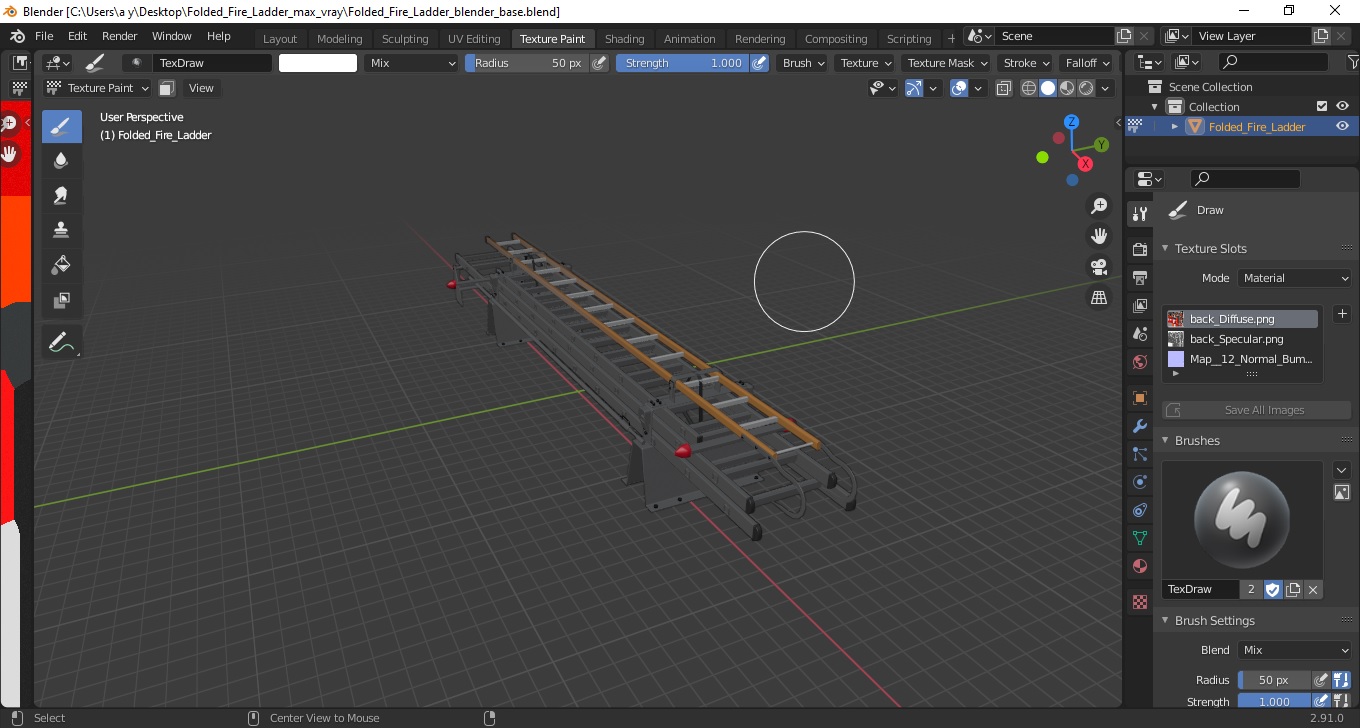Image resolution: width=1360 pixels, height=728 pixels.
Task: Click the X axis on navigation gizmo
Action: (x=1085, y=164)
